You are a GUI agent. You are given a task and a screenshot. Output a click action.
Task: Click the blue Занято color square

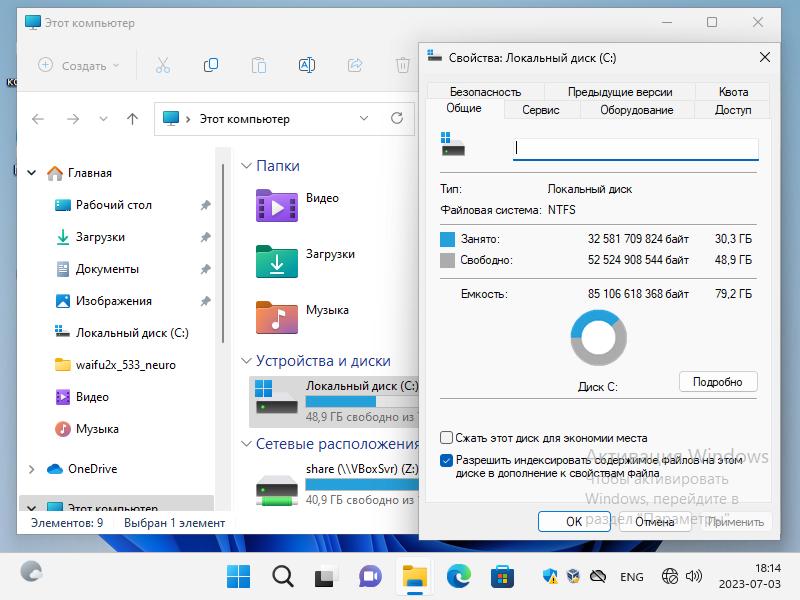coord(447,239)
